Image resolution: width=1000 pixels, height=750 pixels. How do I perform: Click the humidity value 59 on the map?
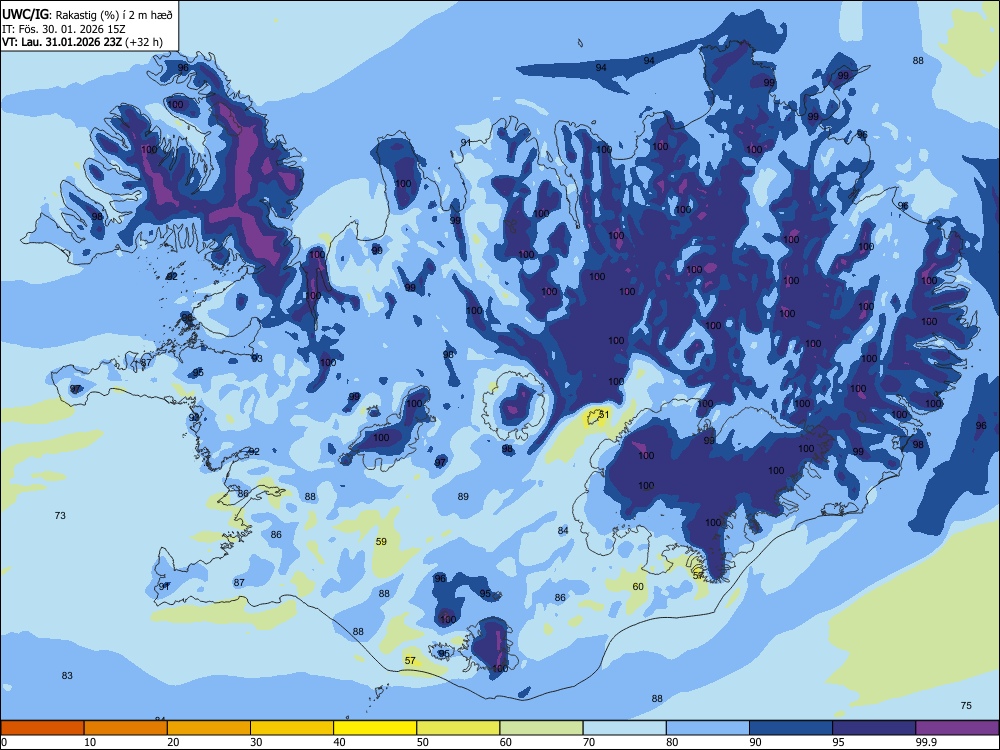pos(381,541)
